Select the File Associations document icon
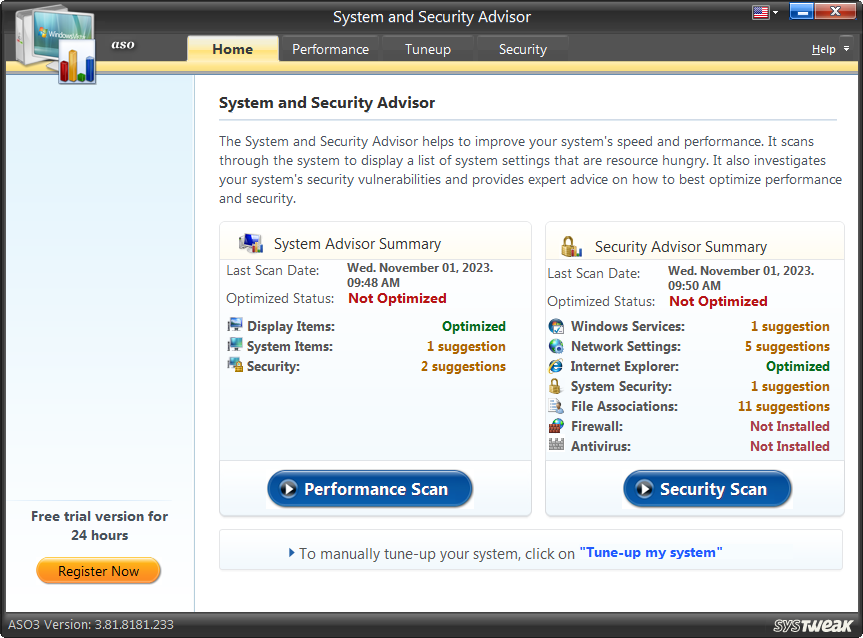Viewport: 863px width, 638px height. pos(556,406)
